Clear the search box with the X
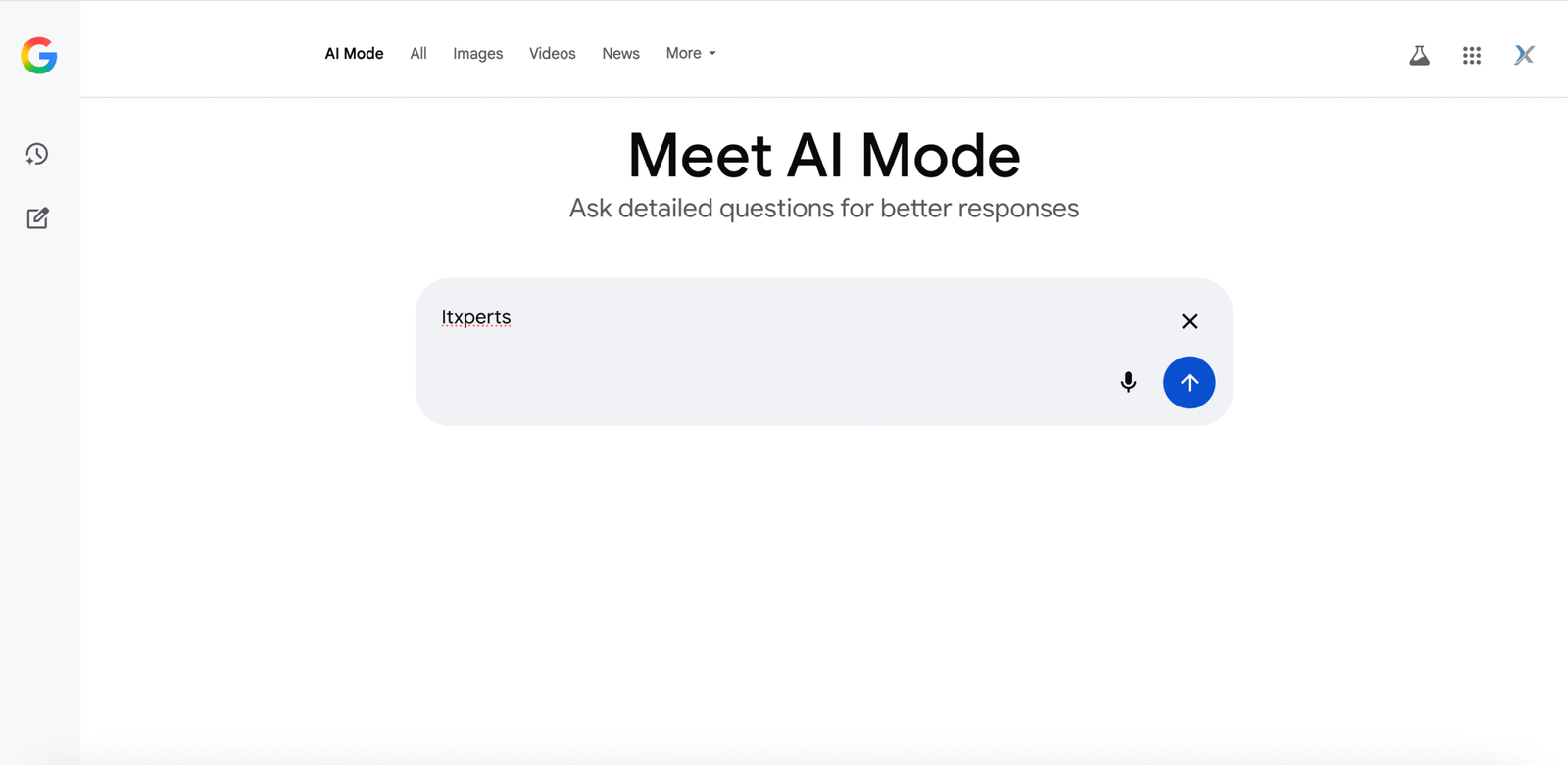 1189,321
